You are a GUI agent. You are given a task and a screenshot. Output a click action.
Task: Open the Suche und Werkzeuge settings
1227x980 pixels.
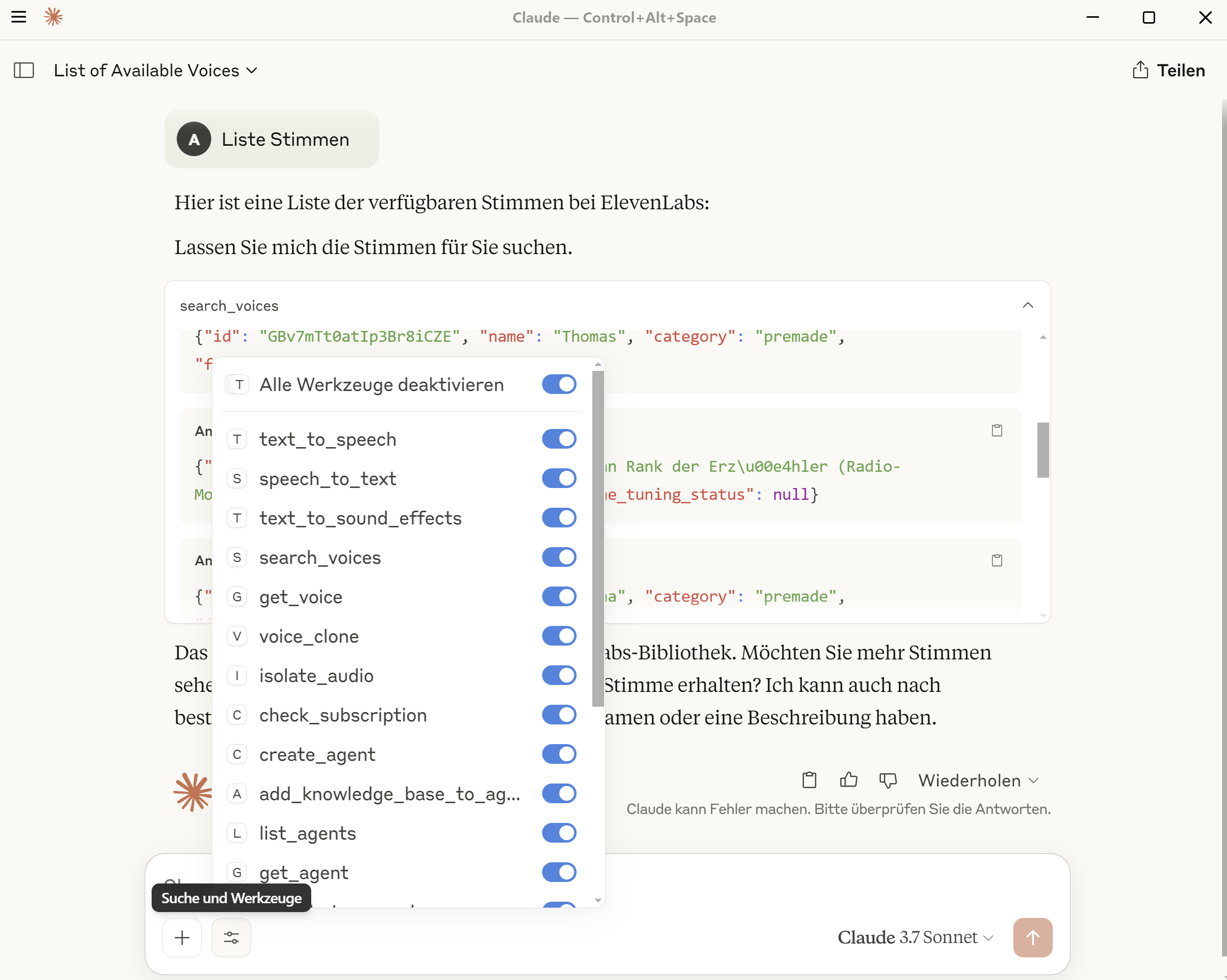[231, 937]
